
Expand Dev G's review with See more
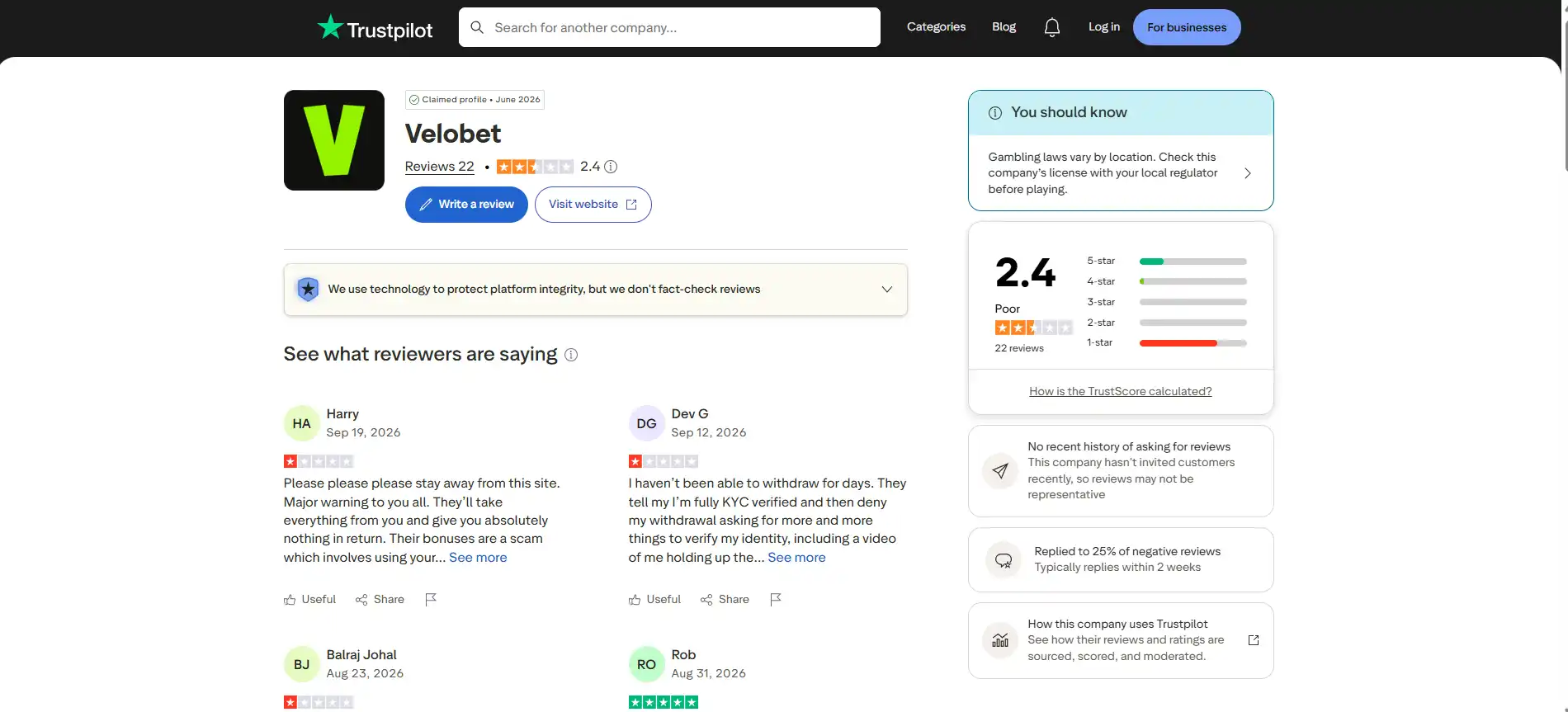[796, 558]
